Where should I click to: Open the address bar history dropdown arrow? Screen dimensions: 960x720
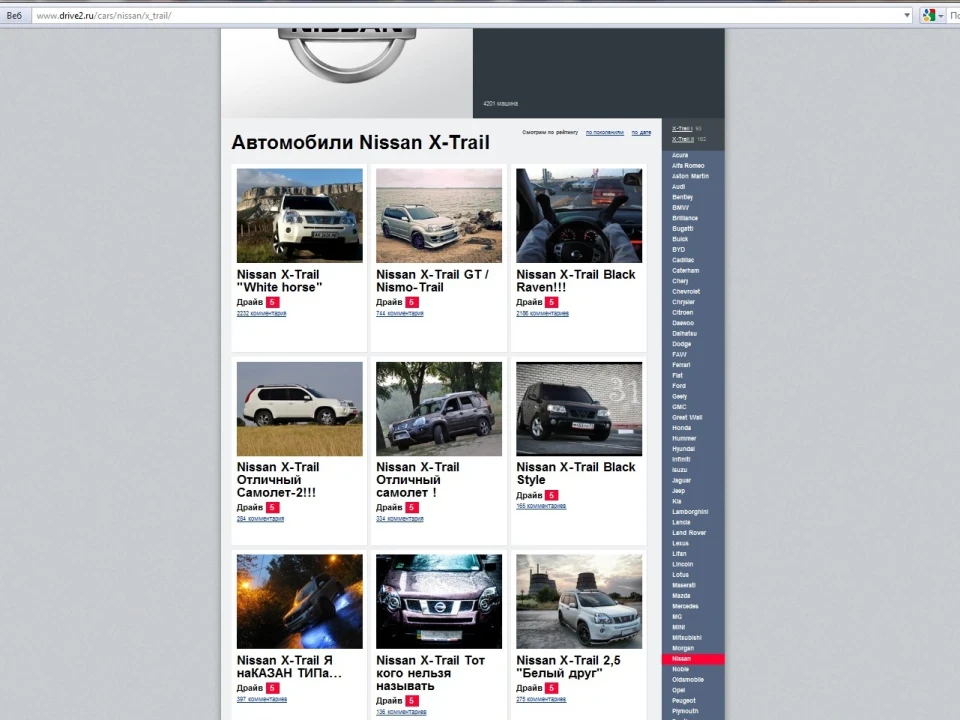(907, 15)
